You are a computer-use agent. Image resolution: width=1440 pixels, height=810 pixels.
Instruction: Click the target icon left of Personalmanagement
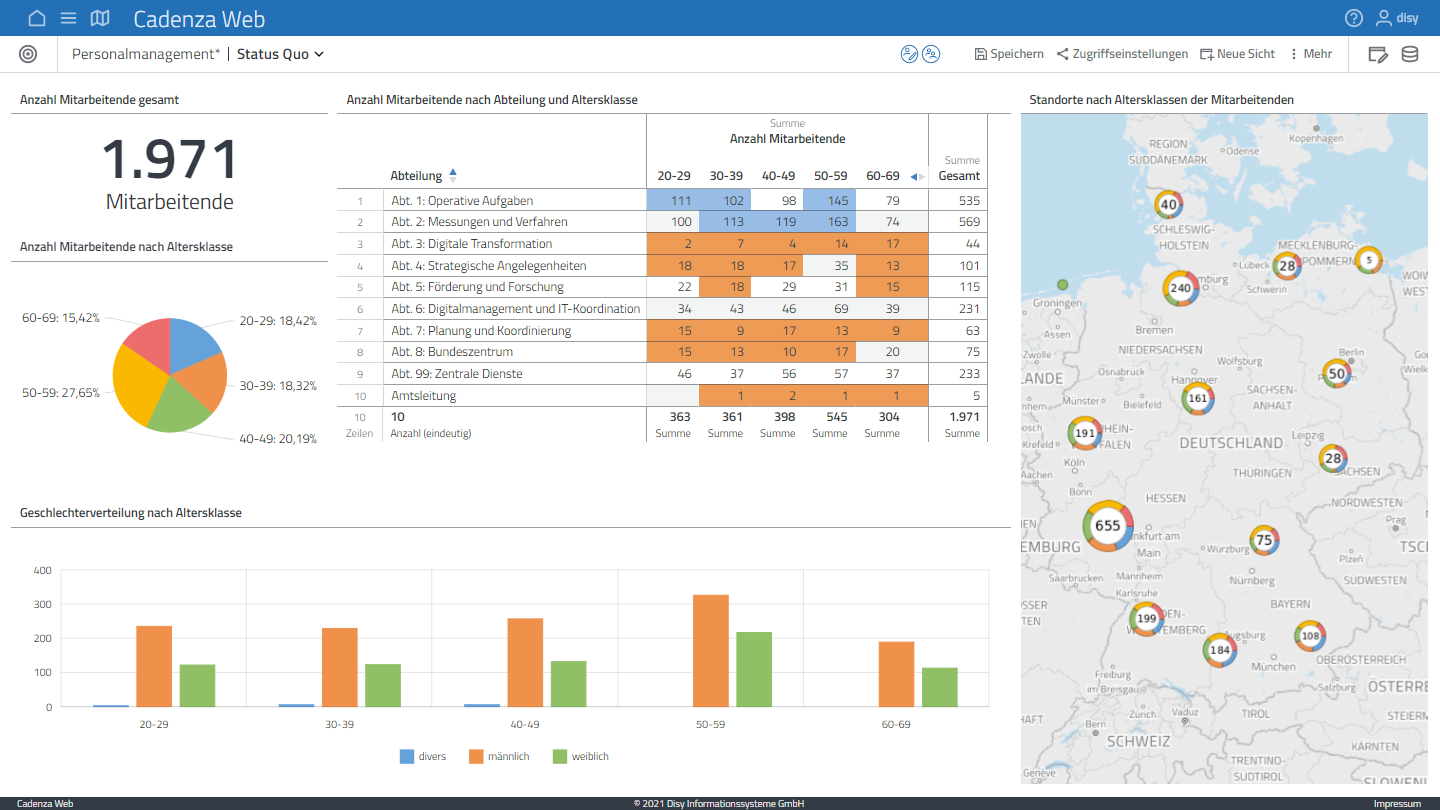point(28,54)
